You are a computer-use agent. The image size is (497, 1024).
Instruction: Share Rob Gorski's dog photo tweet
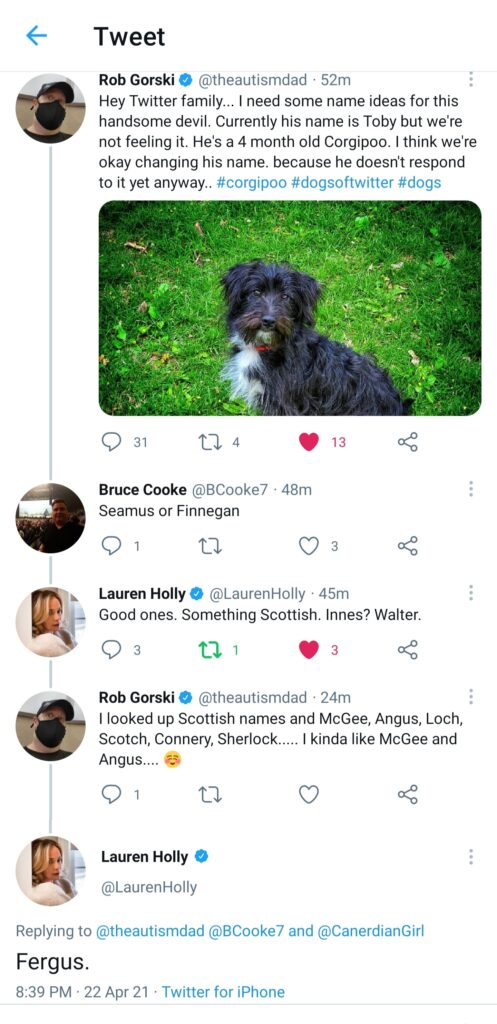click(408, 442)
